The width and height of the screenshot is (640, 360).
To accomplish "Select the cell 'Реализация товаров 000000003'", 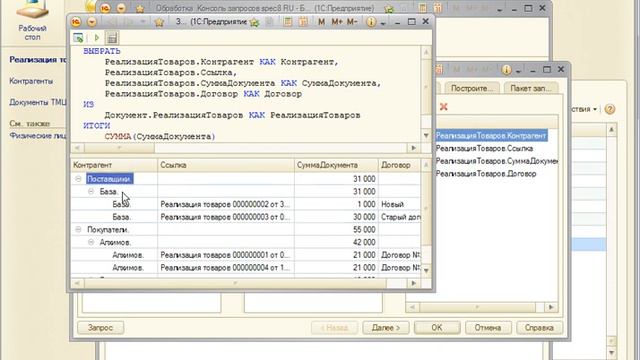I will [x=226, y=217].
